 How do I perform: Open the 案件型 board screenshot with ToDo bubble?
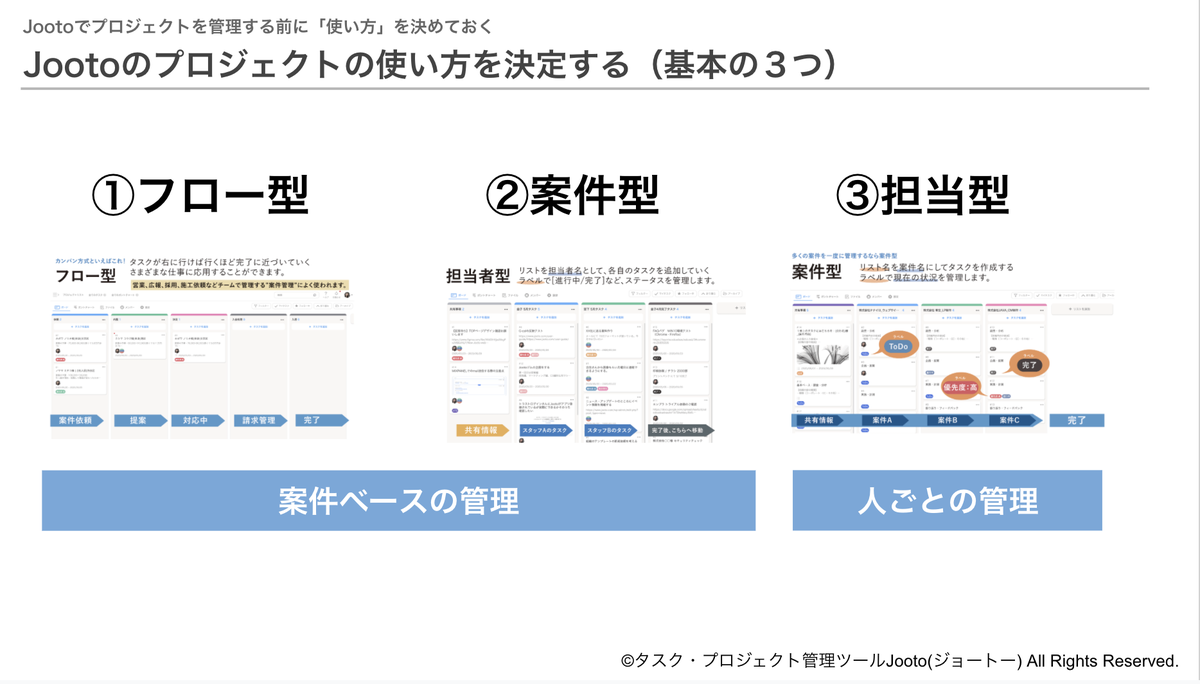[953, 343]
